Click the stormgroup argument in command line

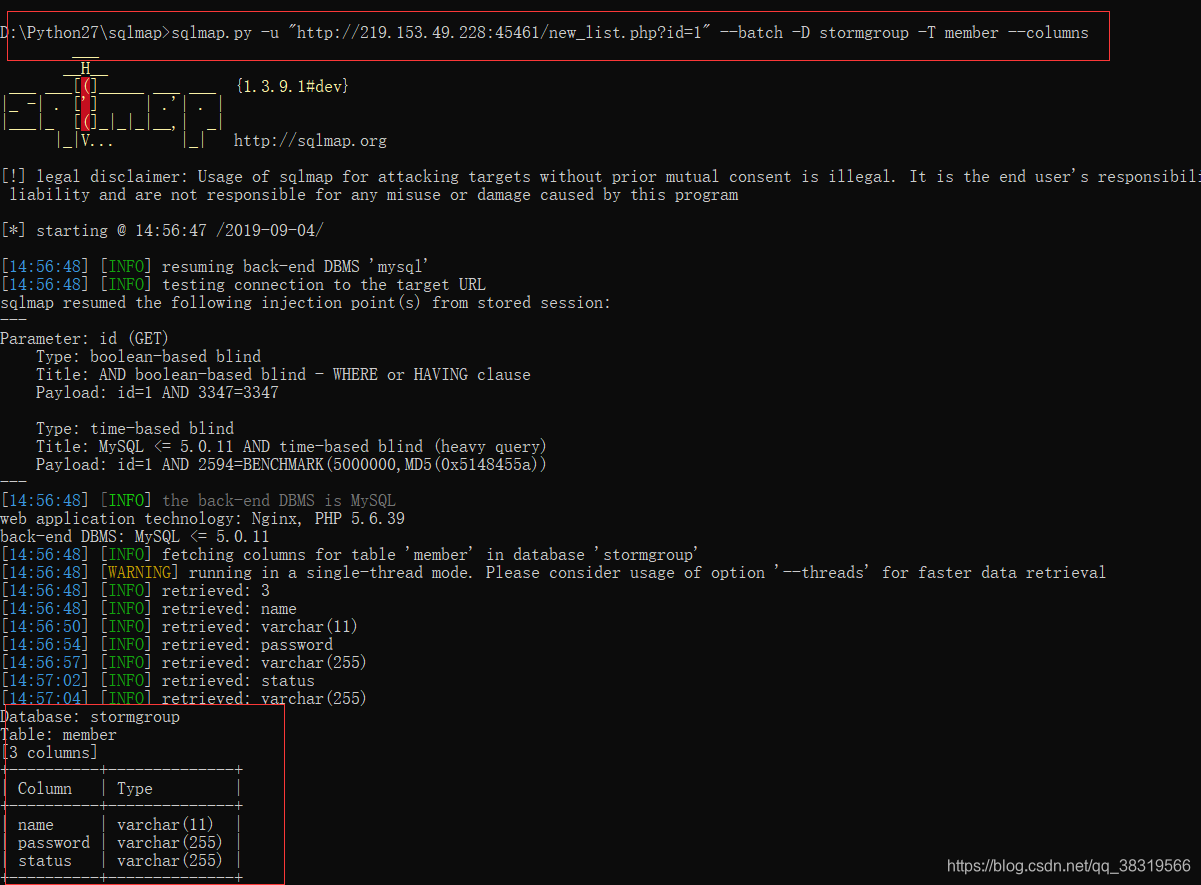pos(864,33)
